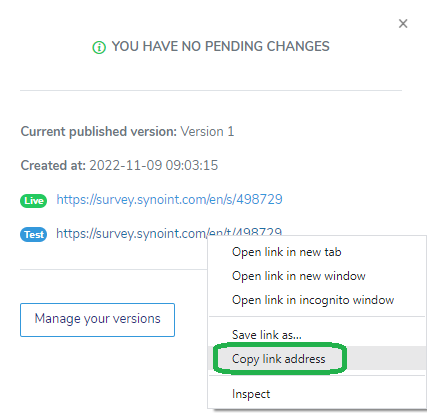Close the pending changes dialog
The height and width of the screenshot is (413, 427).
(x=403, y=24)
